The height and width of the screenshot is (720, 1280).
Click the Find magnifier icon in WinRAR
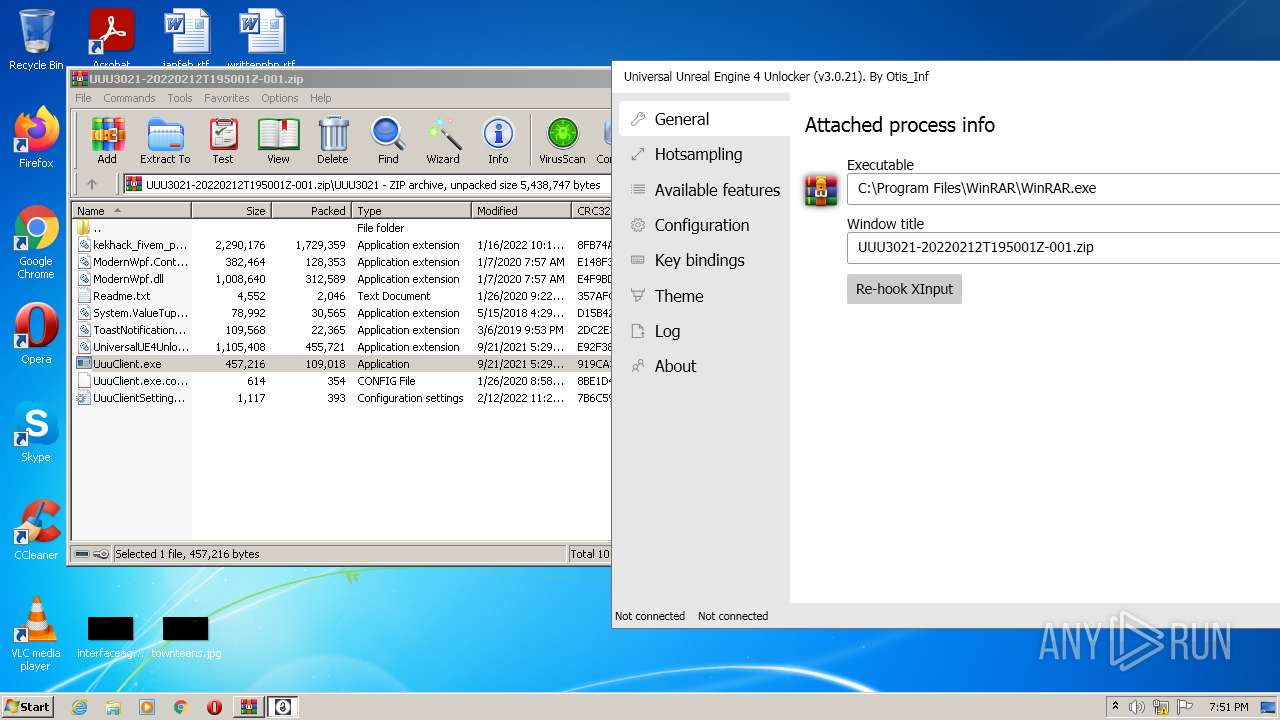388,140
